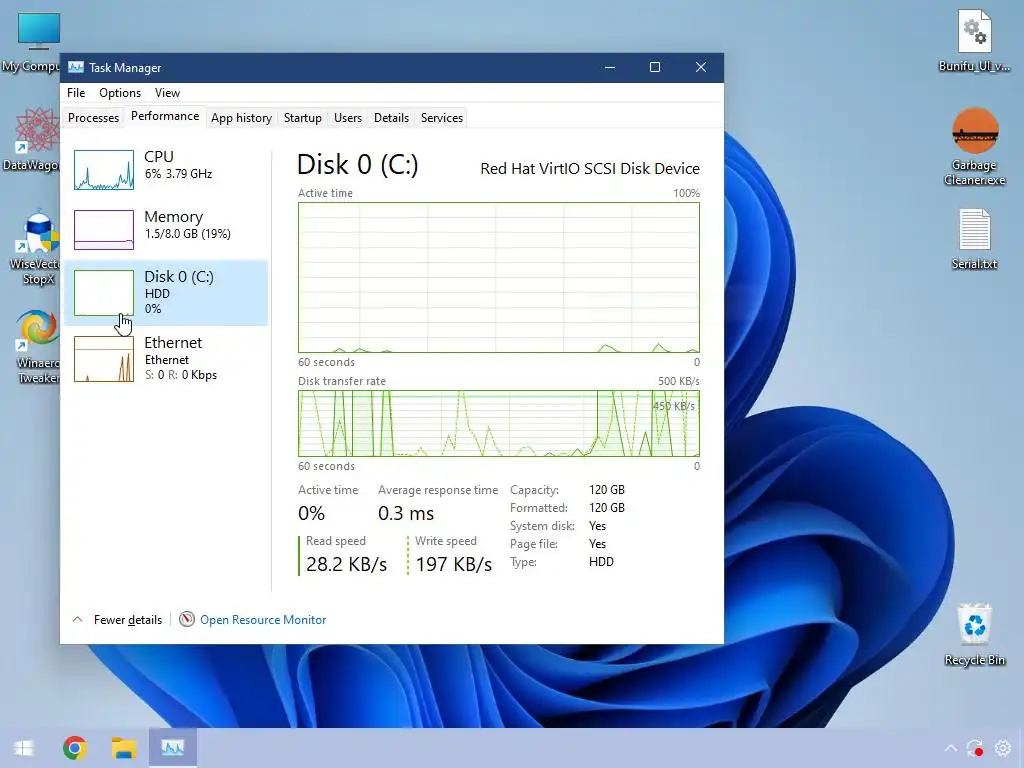Click the Average response time 0.3 ms value

(406, 513)
